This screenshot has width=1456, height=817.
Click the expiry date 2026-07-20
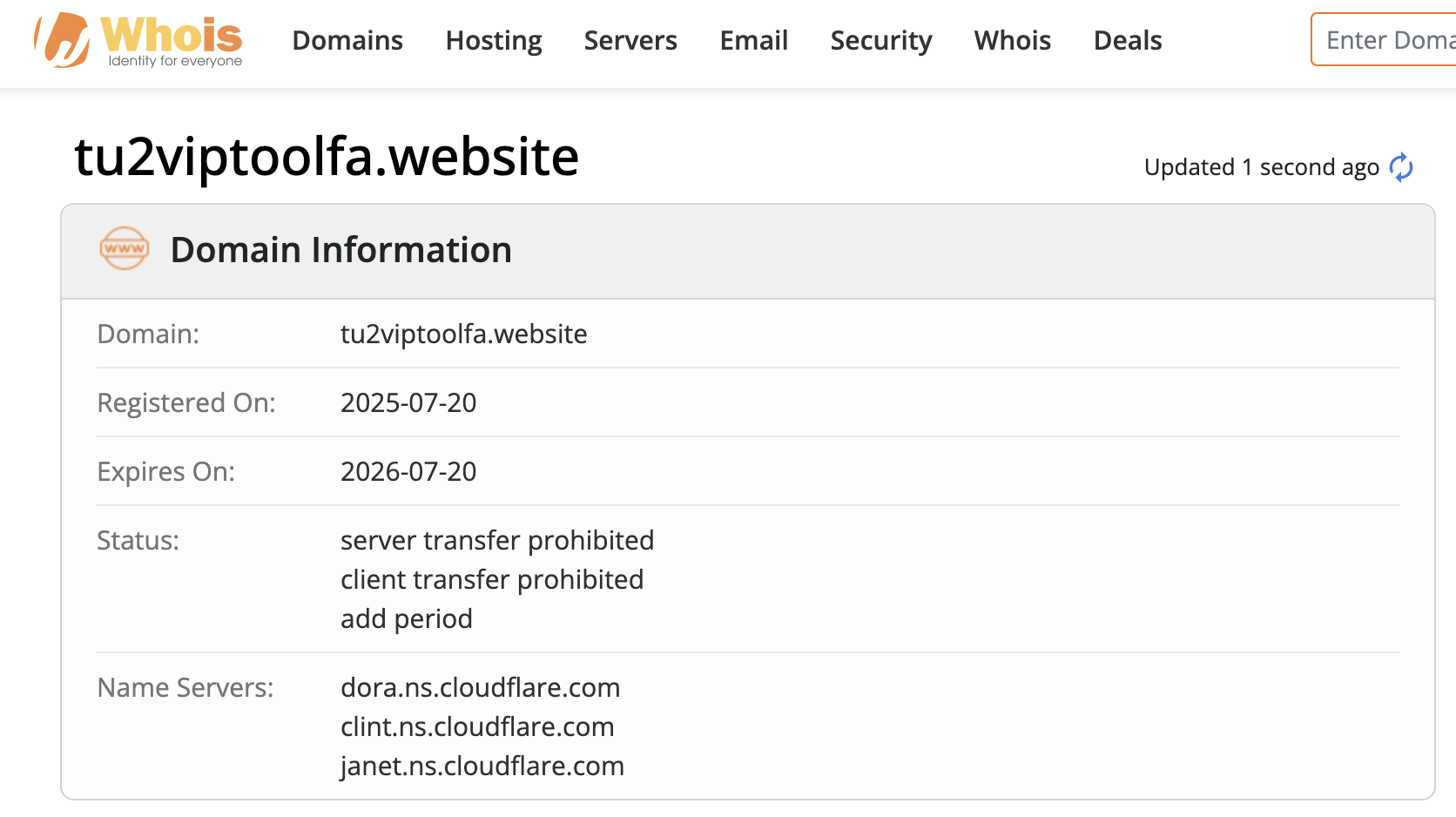(x=408, y=472)
